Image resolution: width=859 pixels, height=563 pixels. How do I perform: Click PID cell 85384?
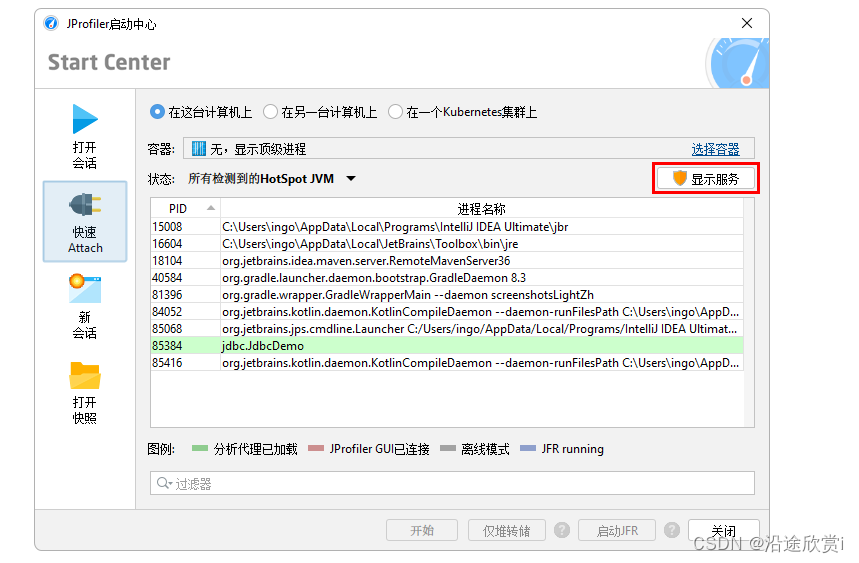(186, 346)
